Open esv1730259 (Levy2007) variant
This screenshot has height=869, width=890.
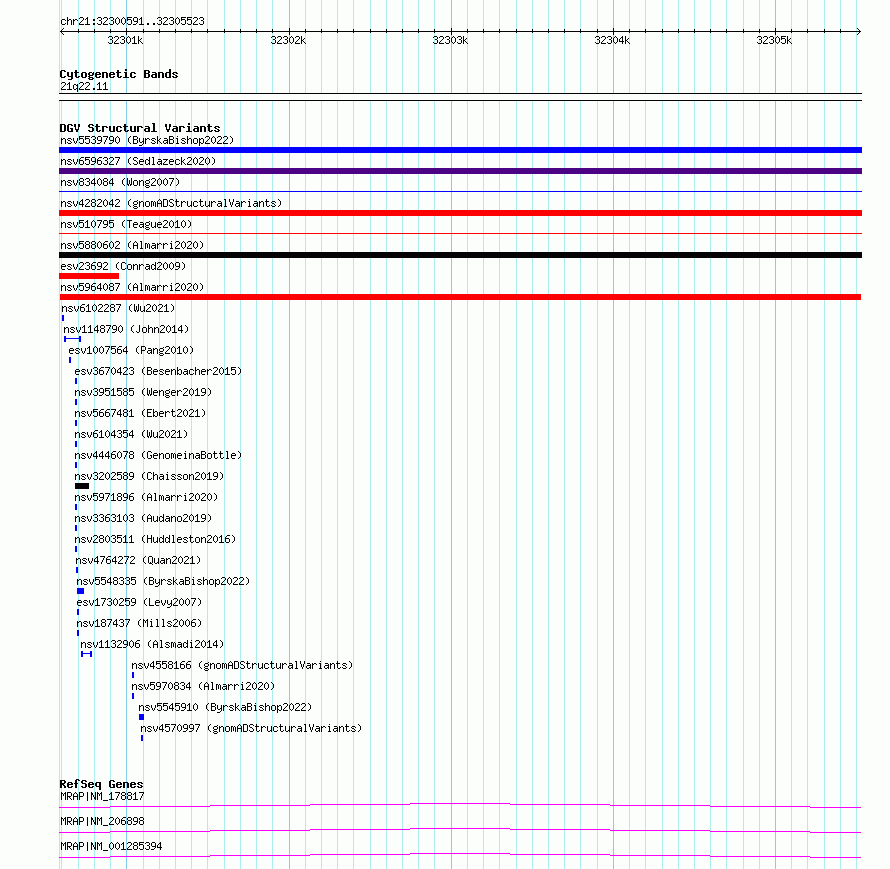(x=139, y=602)
